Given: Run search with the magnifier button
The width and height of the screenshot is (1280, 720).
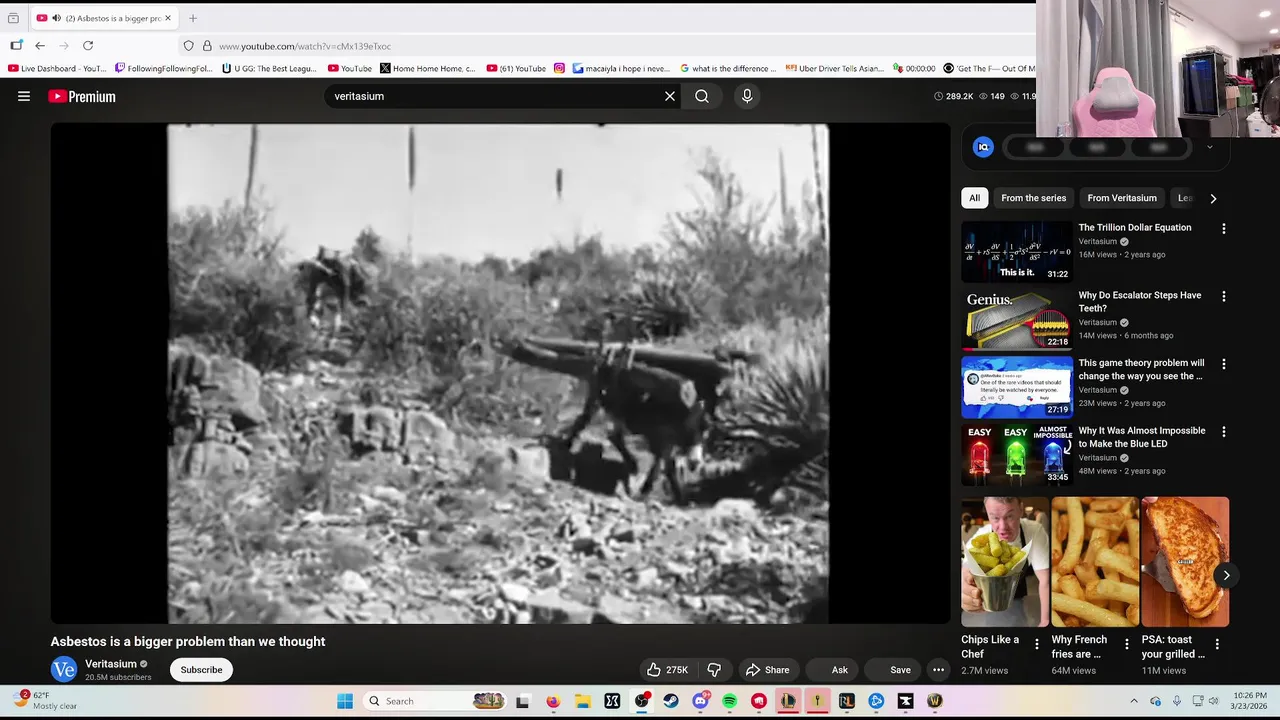Looking at the screenshot, I should pyautogui.click(x=702, y=96).
